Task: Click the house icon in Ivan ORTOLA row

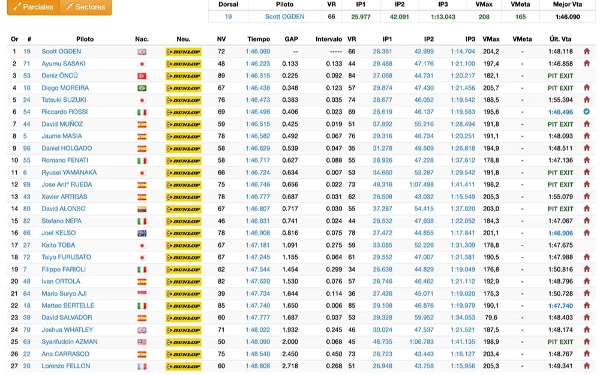Action: pyautogui.click(x=587, y=281)
